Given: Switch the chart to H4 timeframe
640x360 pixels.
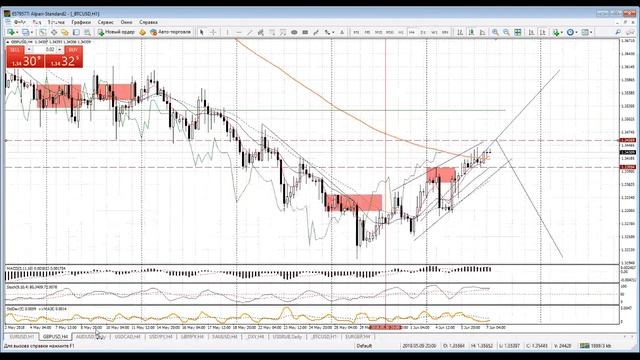Looking at the screenshot, I should click(x=412, y=32).
